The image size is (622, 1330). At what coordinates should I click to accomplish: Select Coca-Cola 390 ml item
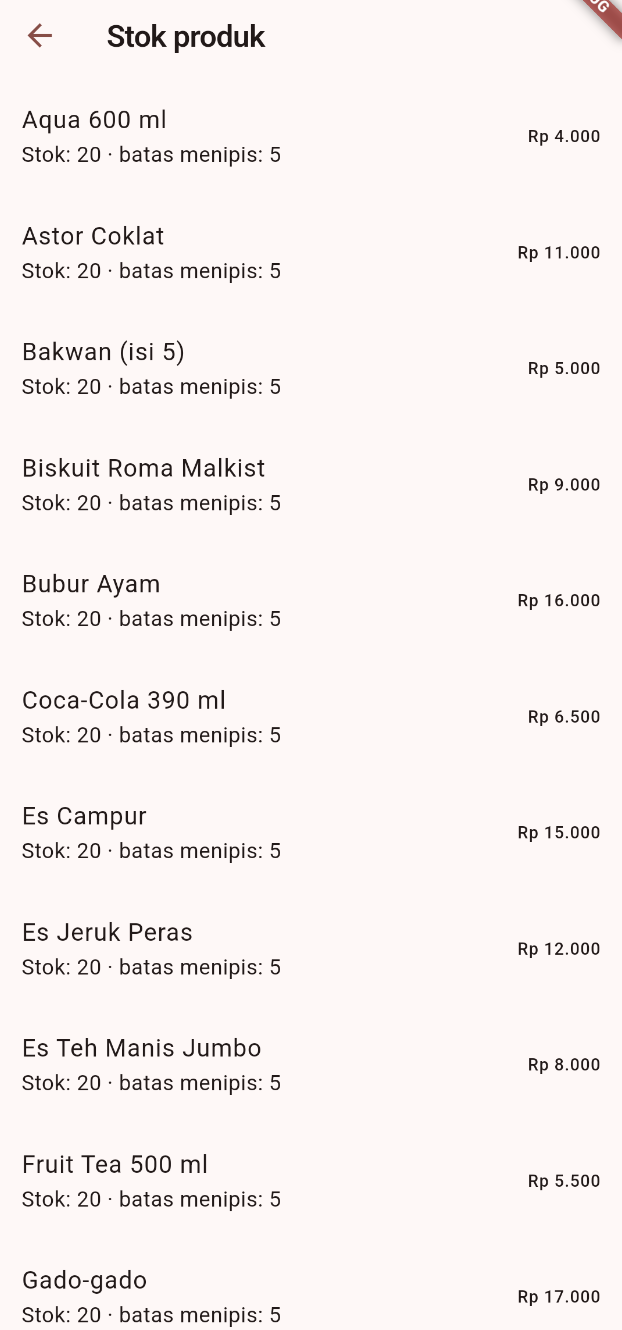(124, 701)
